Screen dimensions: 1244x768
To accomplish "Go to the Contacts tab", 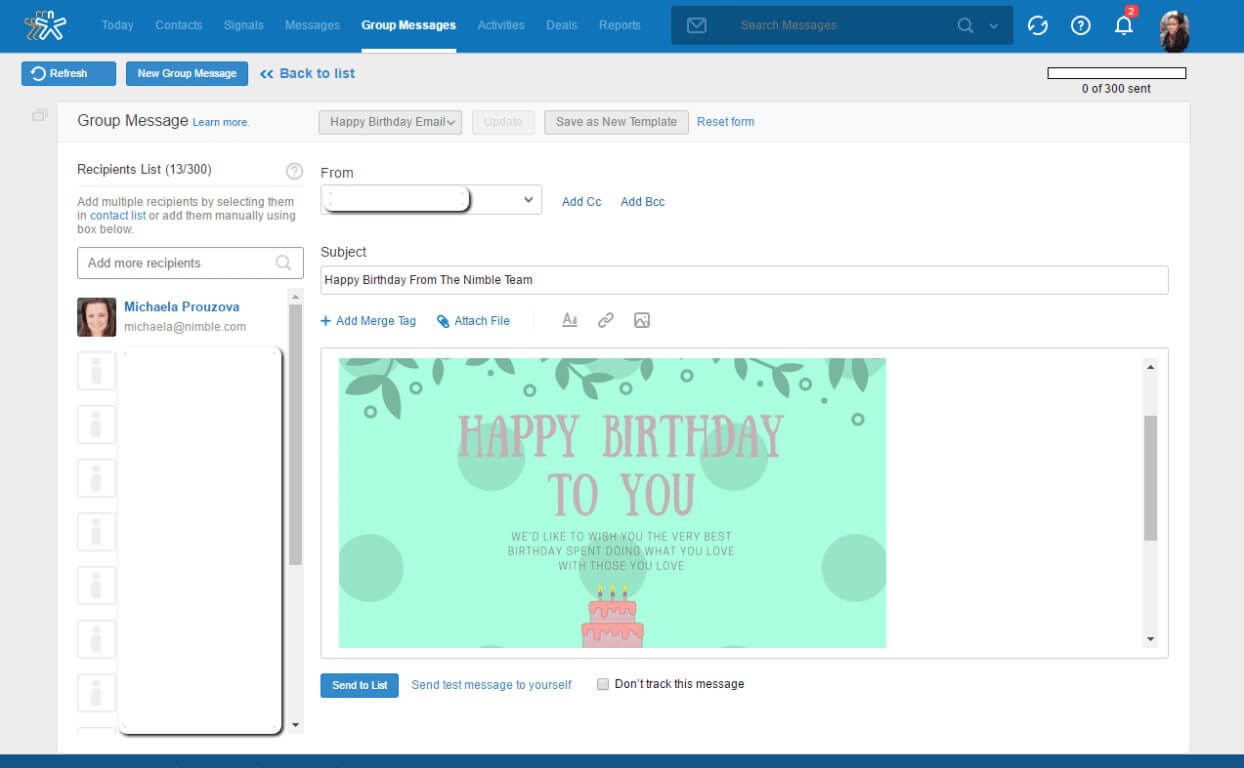I will pyautogui.click(x=179, y=25).
